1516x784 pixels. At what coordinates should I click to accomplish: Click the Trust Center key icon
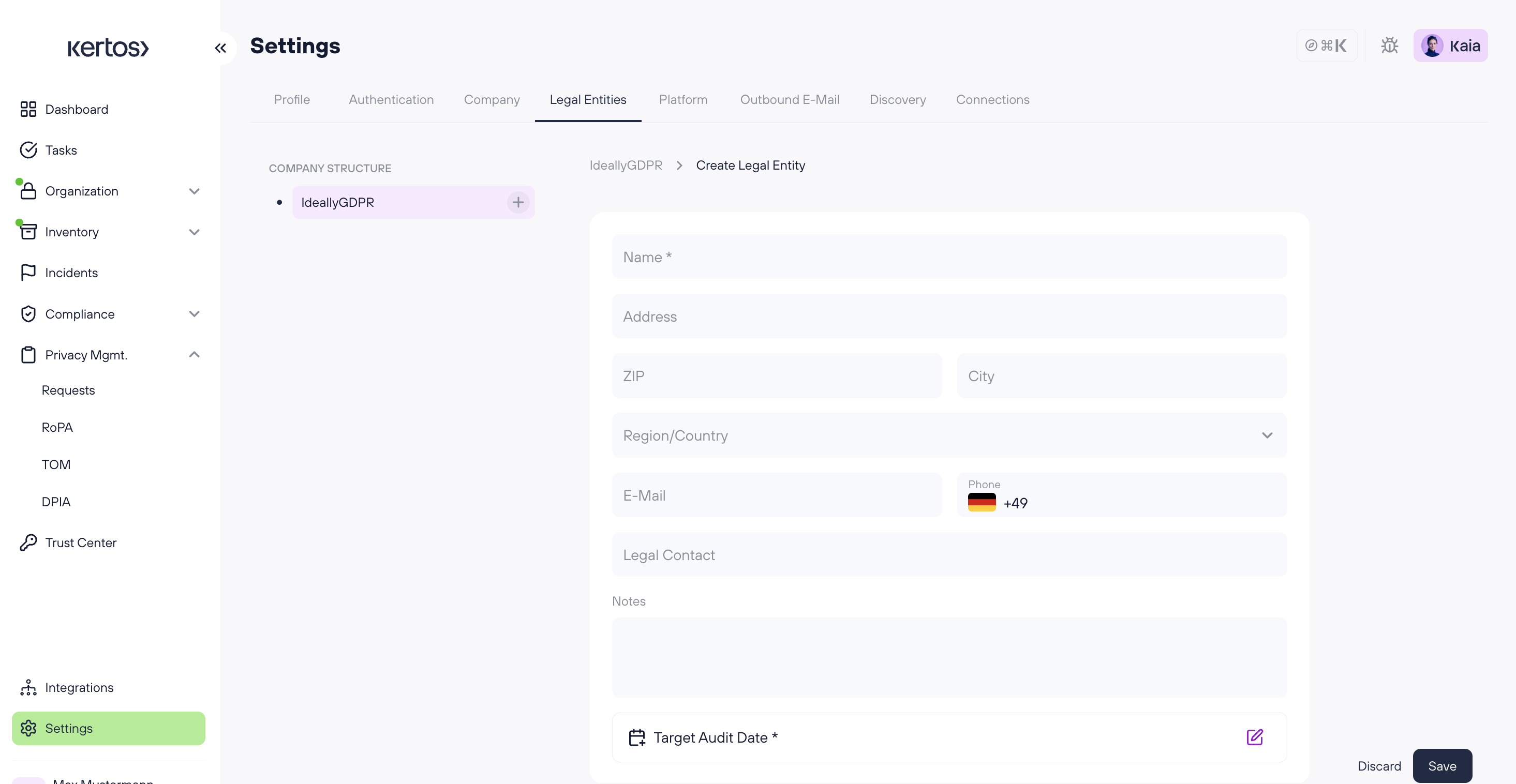pos(28,542)
